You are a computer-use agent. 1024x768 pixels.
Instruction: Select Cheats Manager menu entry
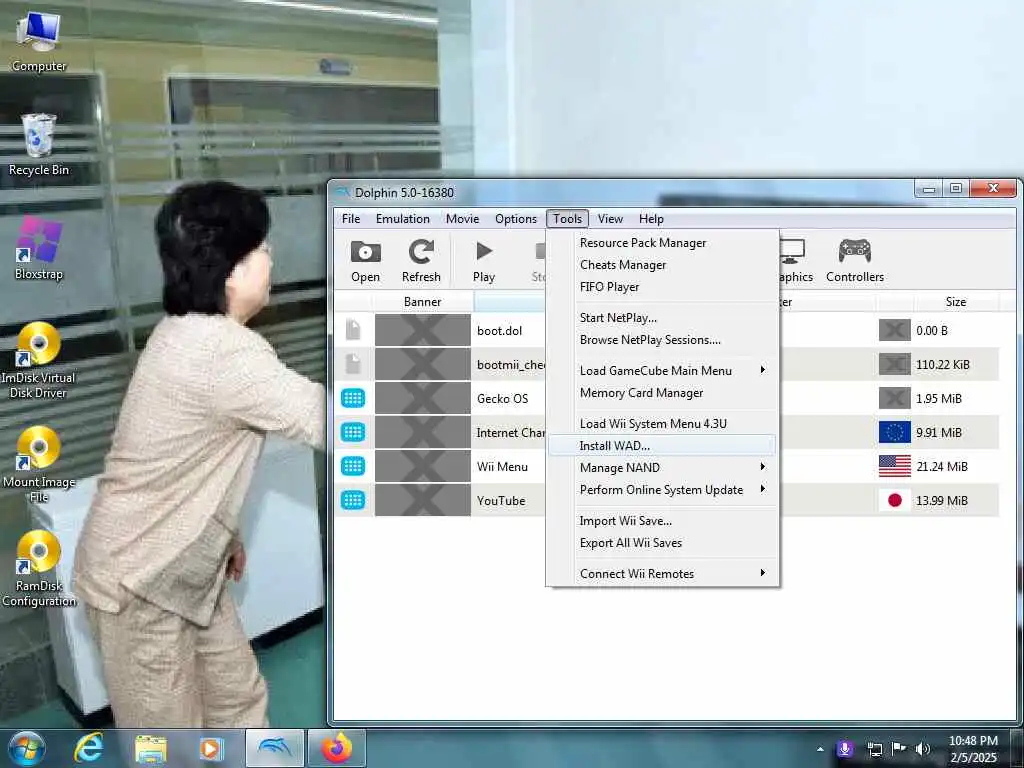click(662, 264)
